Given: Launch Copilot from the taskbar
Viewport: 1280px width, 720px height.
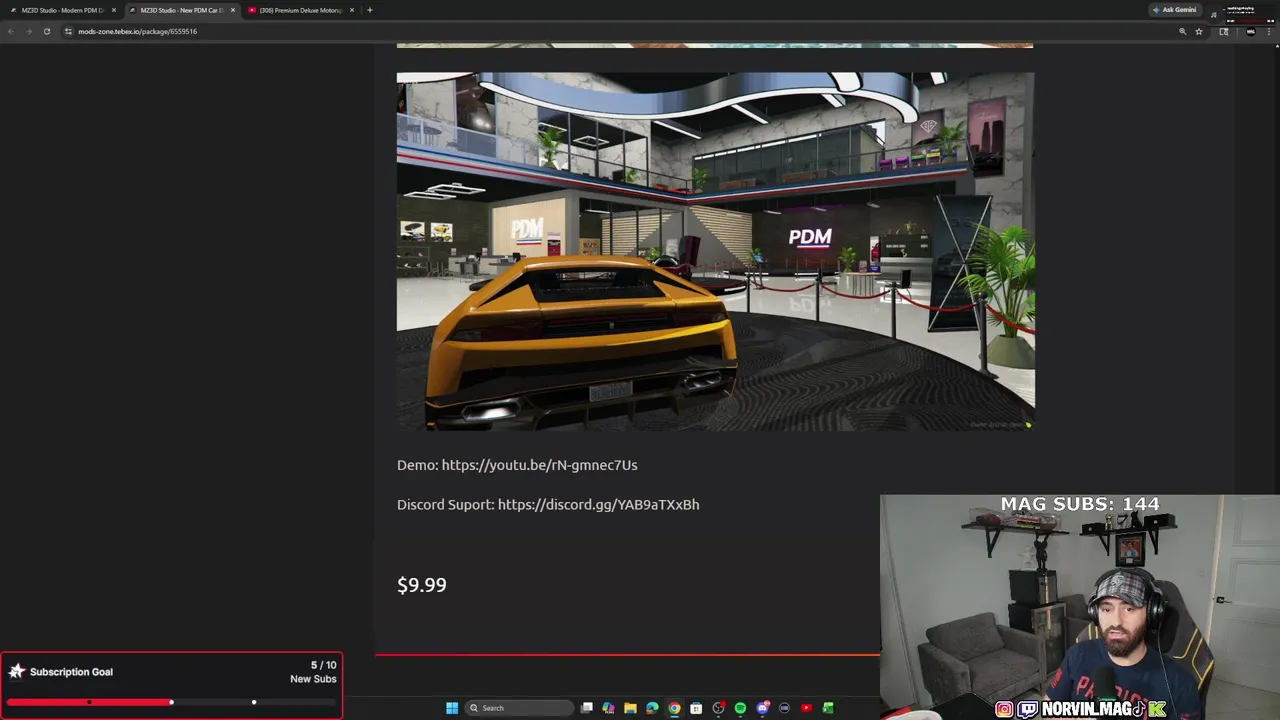Looking at the screenshot, I should point(608,708).
